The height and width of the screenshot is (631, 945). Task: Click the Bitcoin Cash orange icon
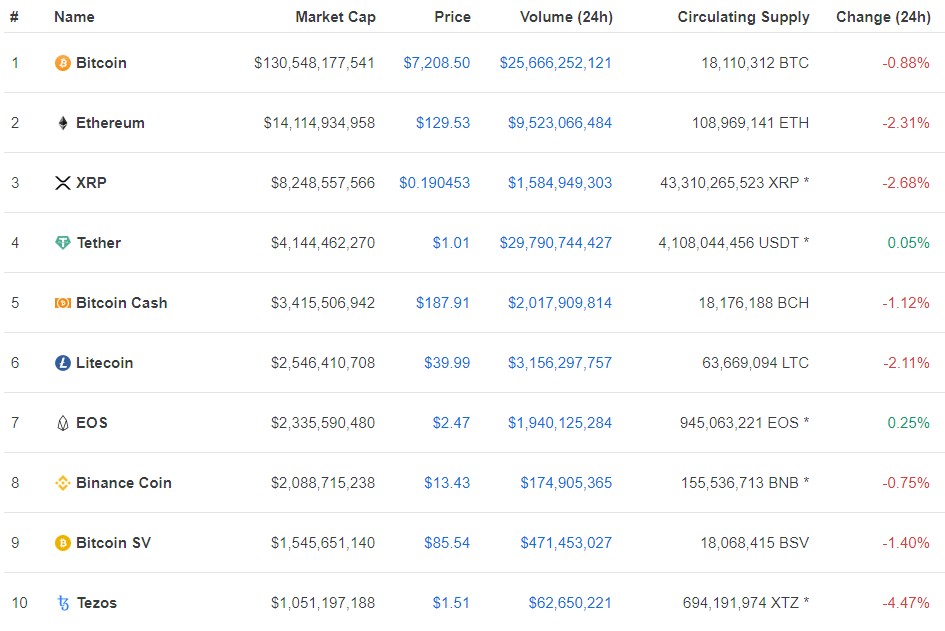[63, 303]
